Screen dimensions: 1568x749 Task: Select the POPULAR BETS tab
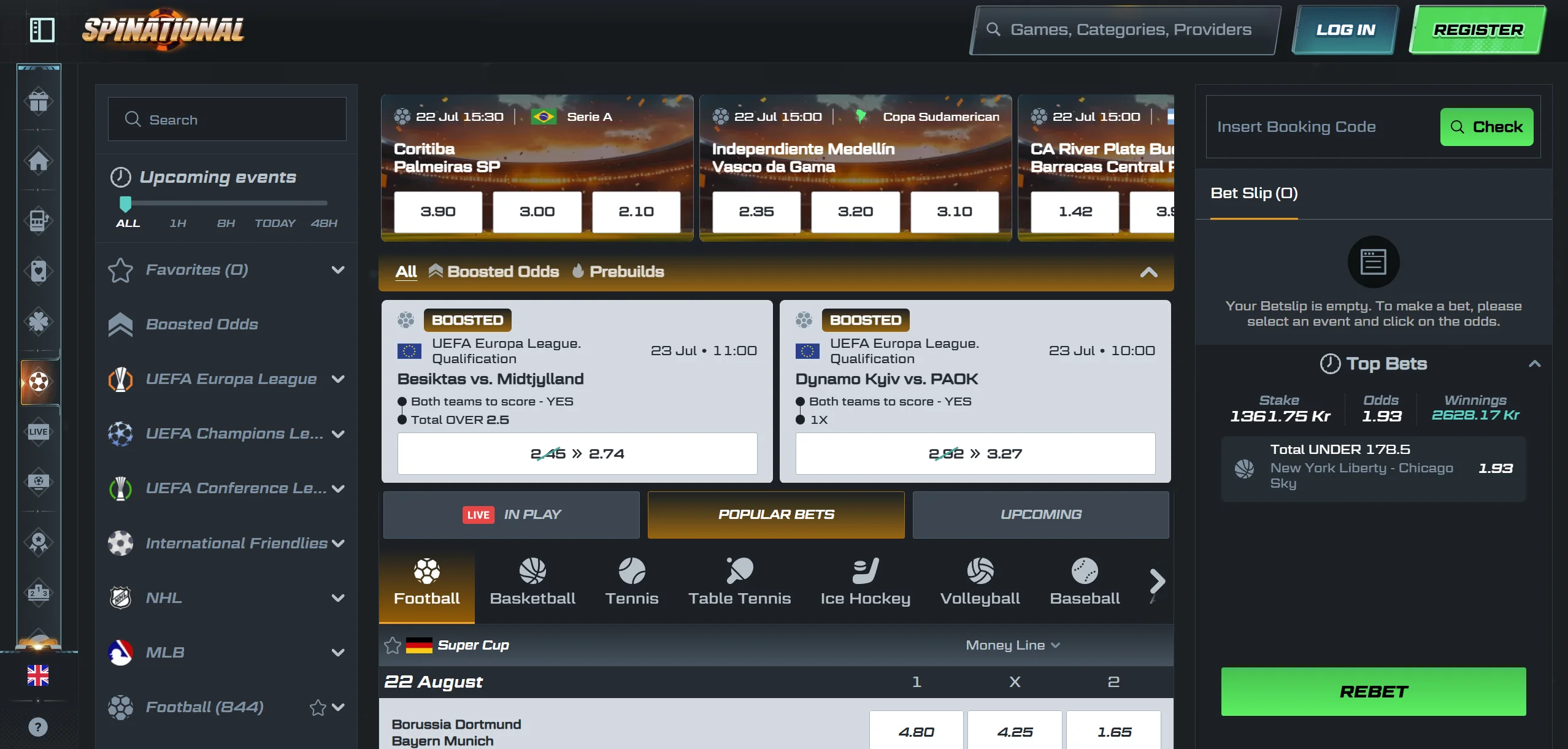(776, 515)
